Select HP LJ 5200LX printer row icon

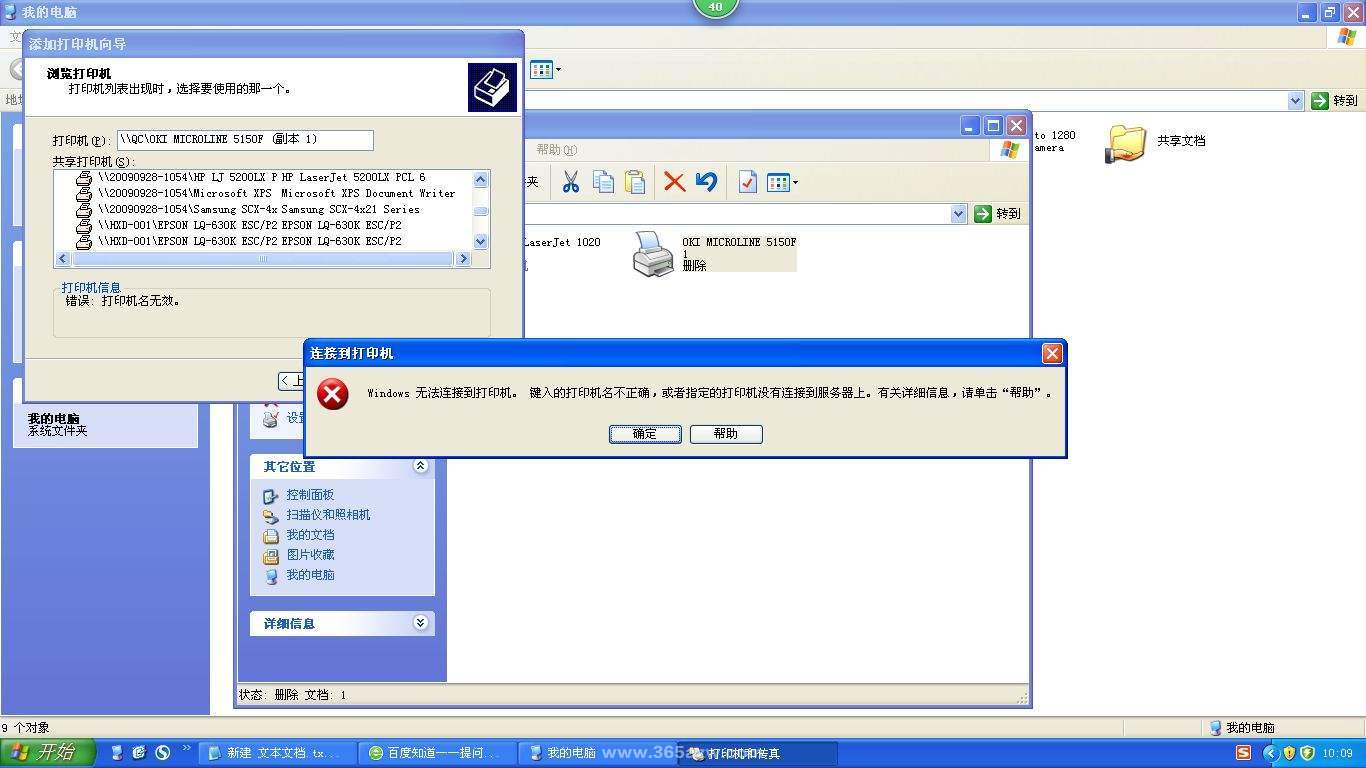(85, 178)
